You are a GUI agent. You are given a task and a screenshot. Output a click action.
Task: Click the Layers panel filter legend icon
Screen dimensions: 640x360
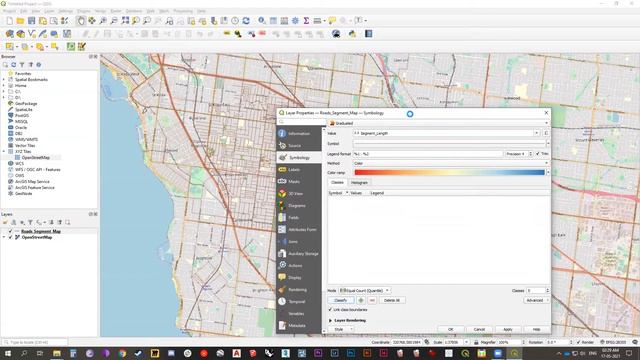coord(30,222)
